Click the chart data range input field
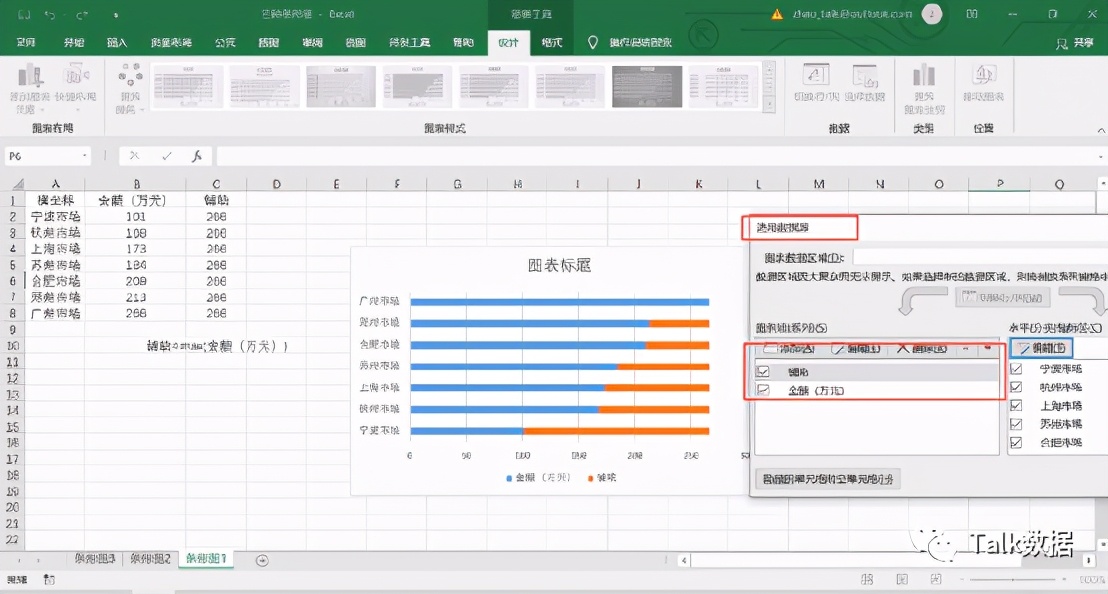Screen dimensions: 1108x594 981,258
